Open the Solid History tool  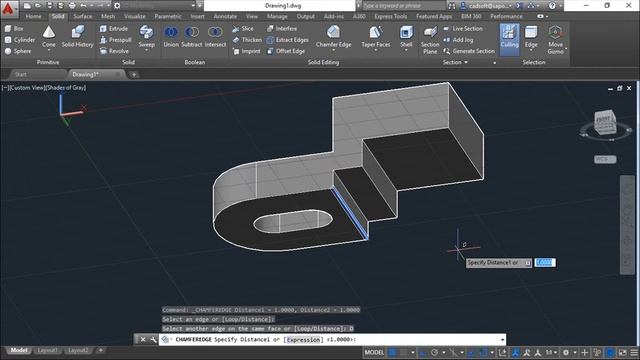[x=78, y=37]
